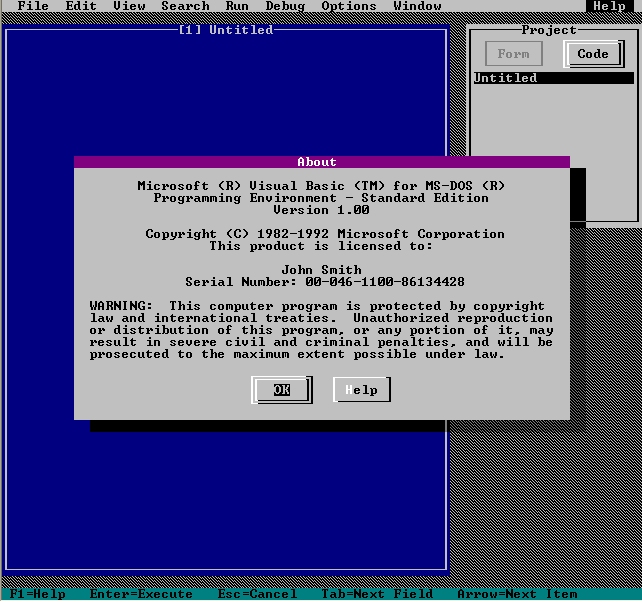642x602 pixels.
Task: Click F1=Help in the status bar
Action: pyautogui.click(x=37, y=594)
